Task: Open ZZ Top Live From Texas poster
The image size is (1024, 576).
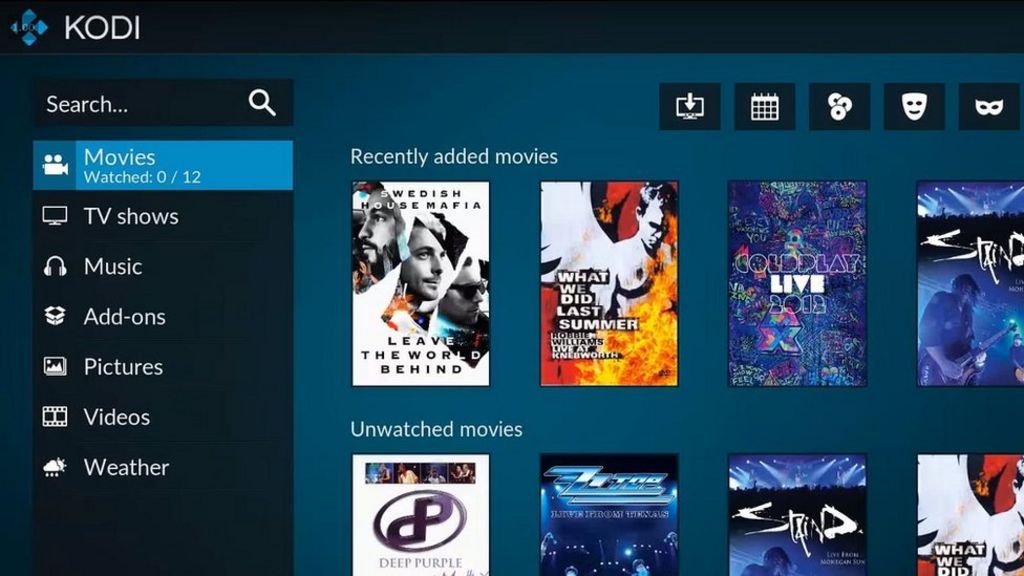Action: point(609,514)
